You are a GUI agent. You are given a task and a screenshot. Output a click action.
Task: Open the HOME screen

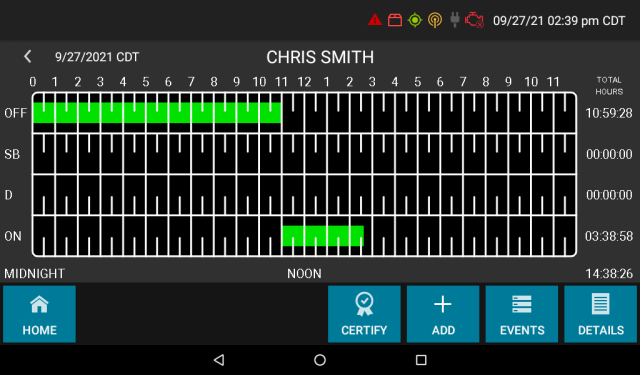[x=39, y=314]
